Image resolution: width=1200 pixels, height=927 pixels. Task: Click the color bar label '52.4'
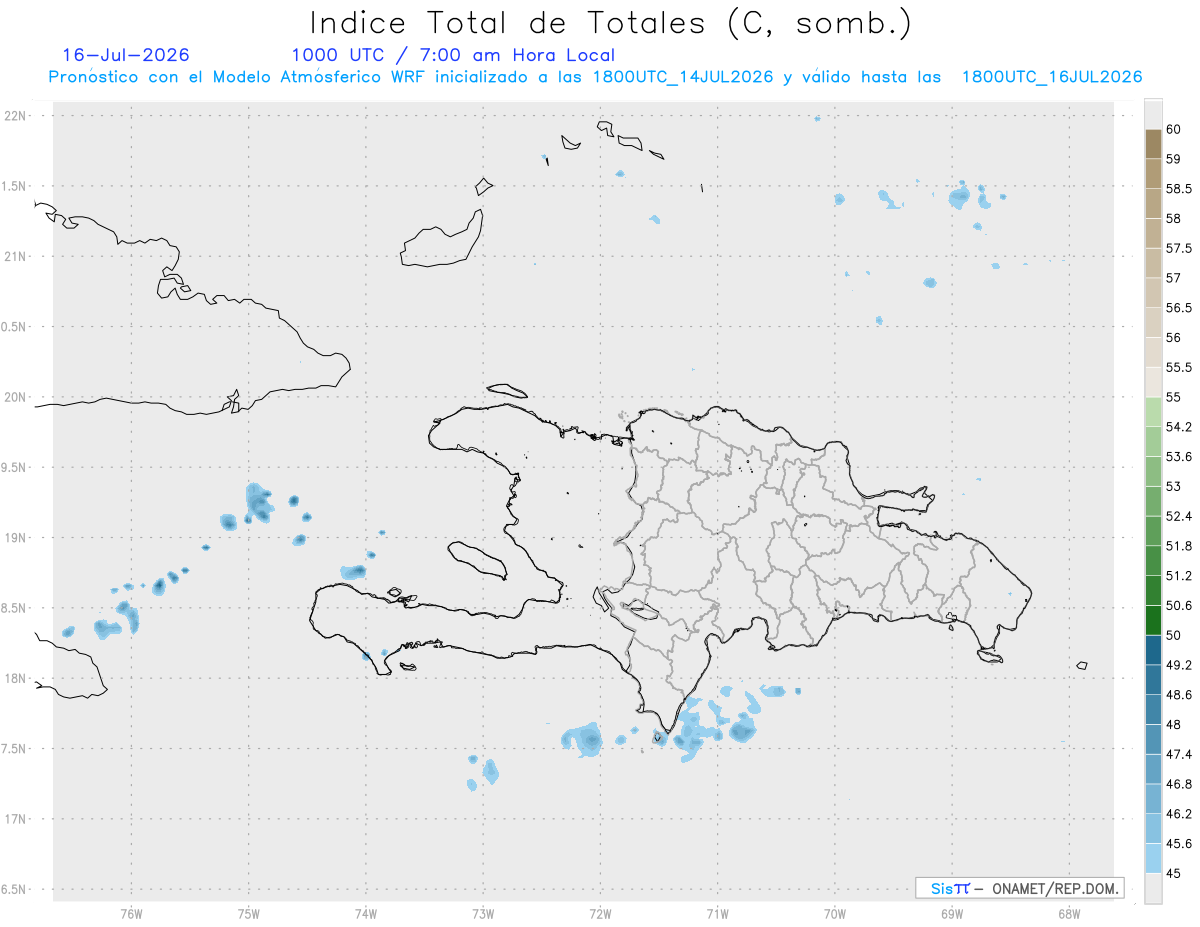[1179, 516]
